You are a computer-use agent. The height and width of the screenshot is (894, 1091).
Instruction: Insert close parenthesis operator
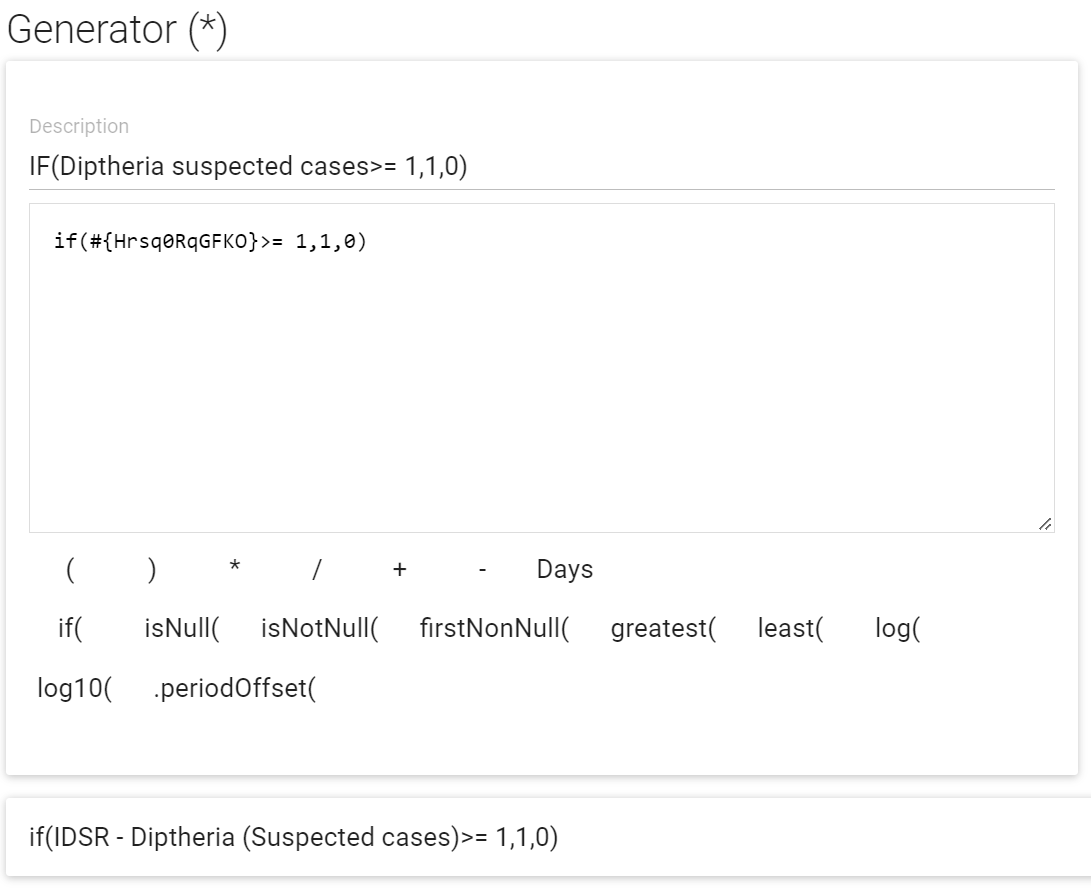coord(152,570)
